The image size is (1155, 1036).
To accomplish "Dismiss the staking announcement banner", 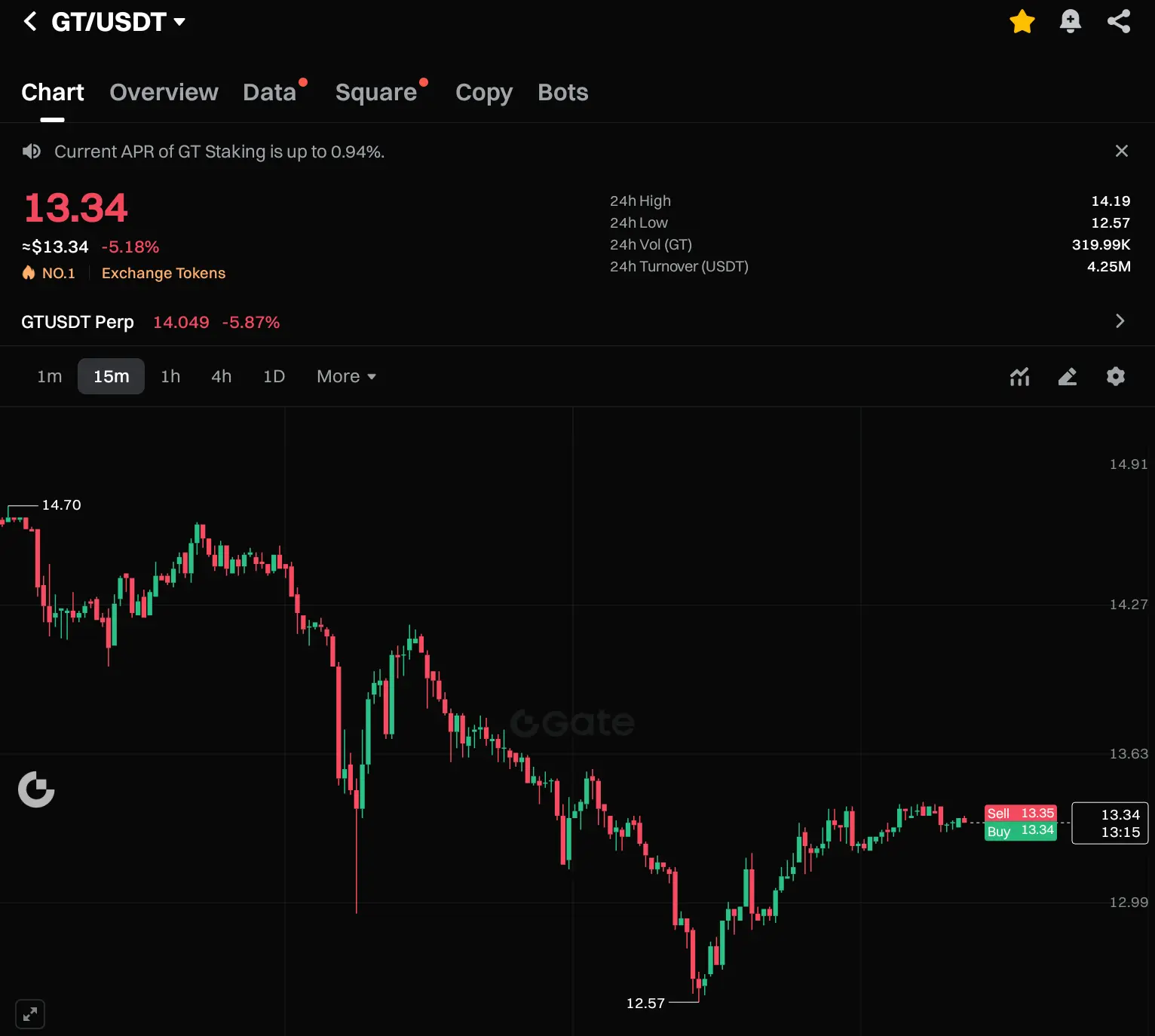I will (x=1122, y=151).
